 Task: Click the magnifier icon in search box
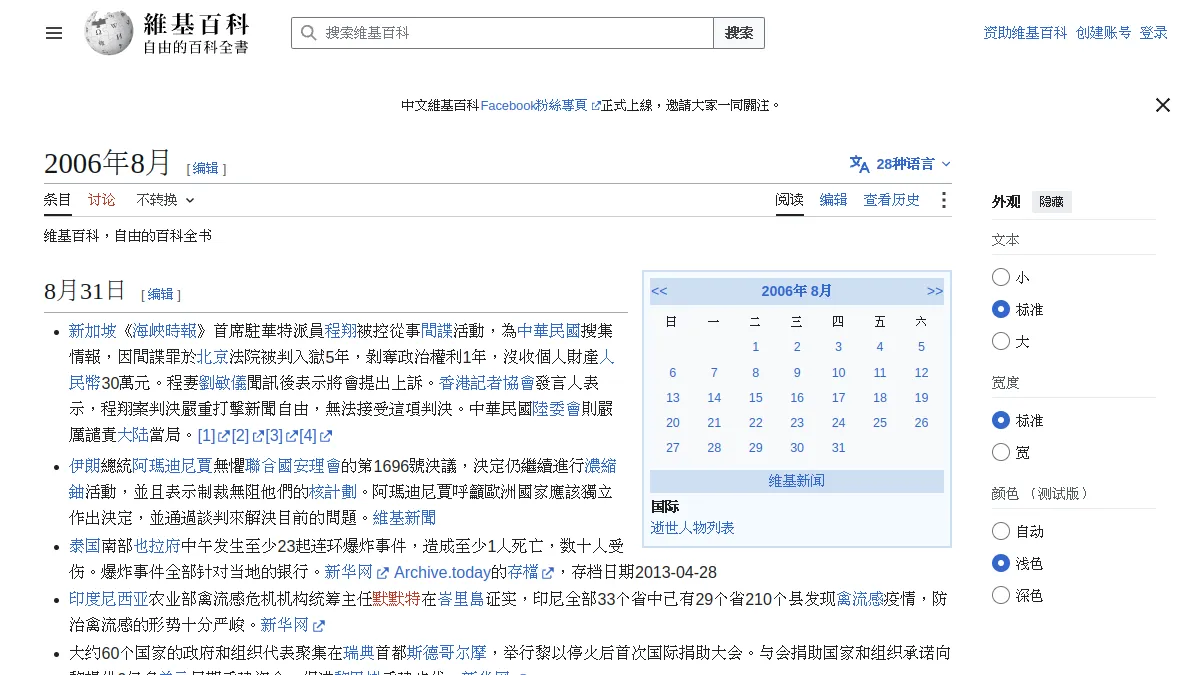coord(308,33)
